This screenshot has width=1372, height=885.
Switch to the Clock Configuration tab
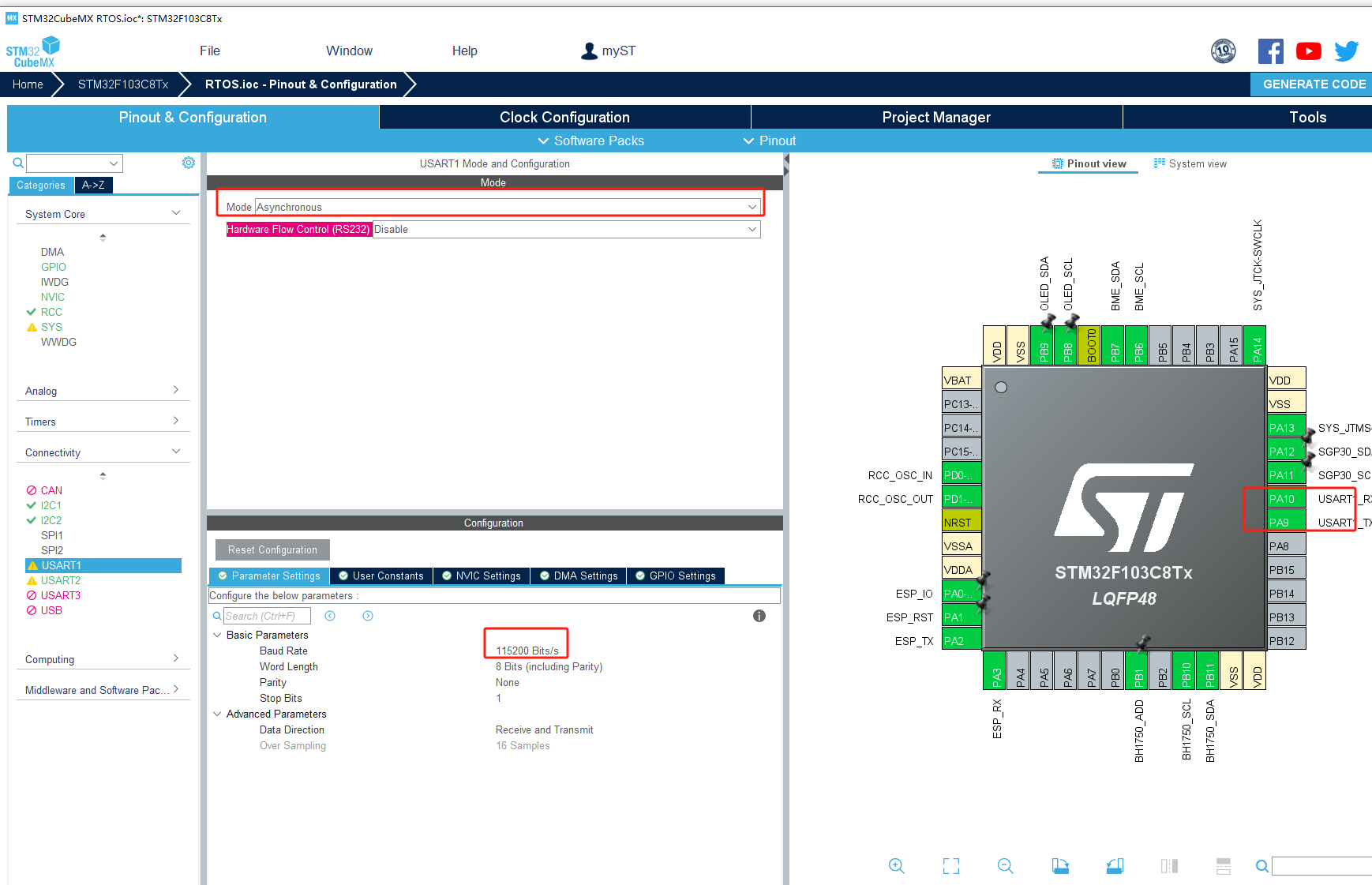(564, 116)
